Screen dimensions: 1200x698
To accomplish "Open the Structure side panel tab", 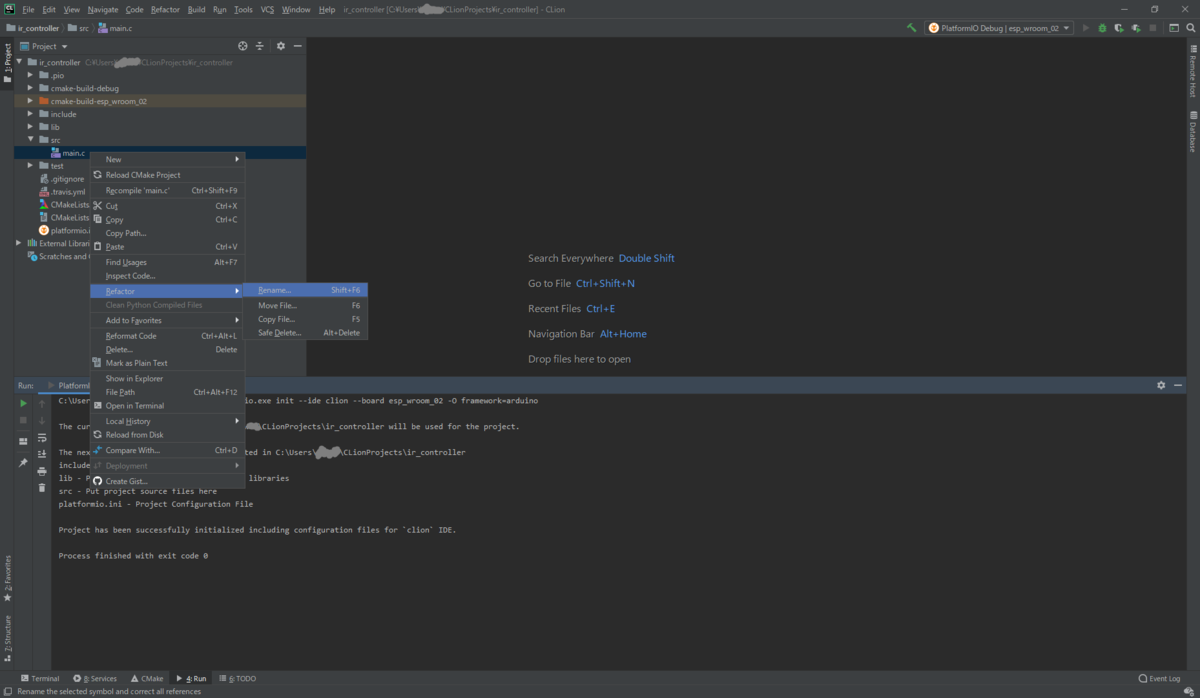I will click(7, 640).
